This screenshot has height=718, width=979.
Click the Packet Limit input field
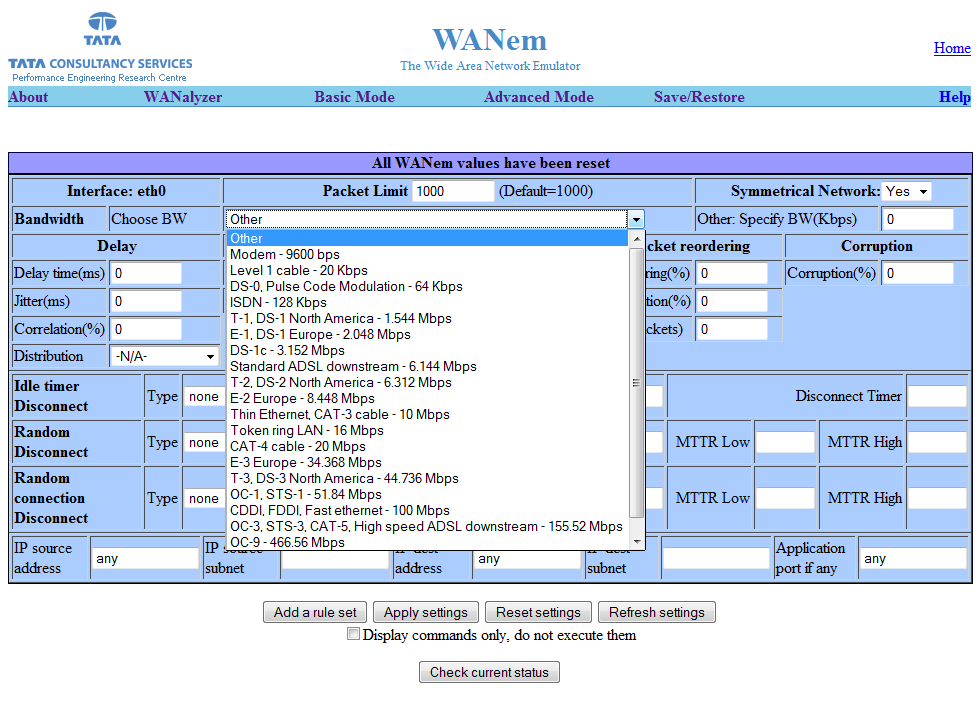[x=451, y=190]
